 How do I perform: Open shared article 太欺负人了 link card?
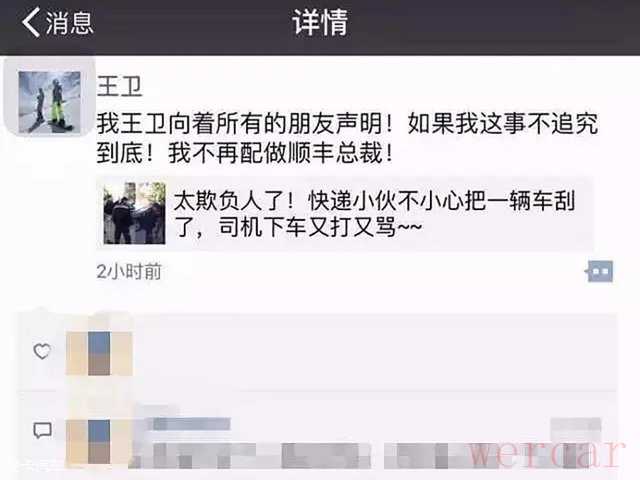[x=345, y=213]
